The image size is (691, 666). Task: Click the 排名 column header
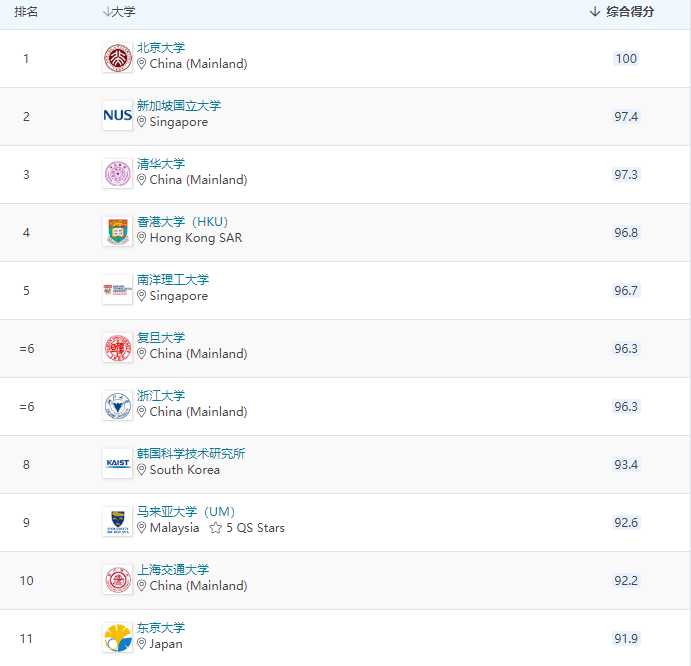pyautogui.click(x=26, y=12)
